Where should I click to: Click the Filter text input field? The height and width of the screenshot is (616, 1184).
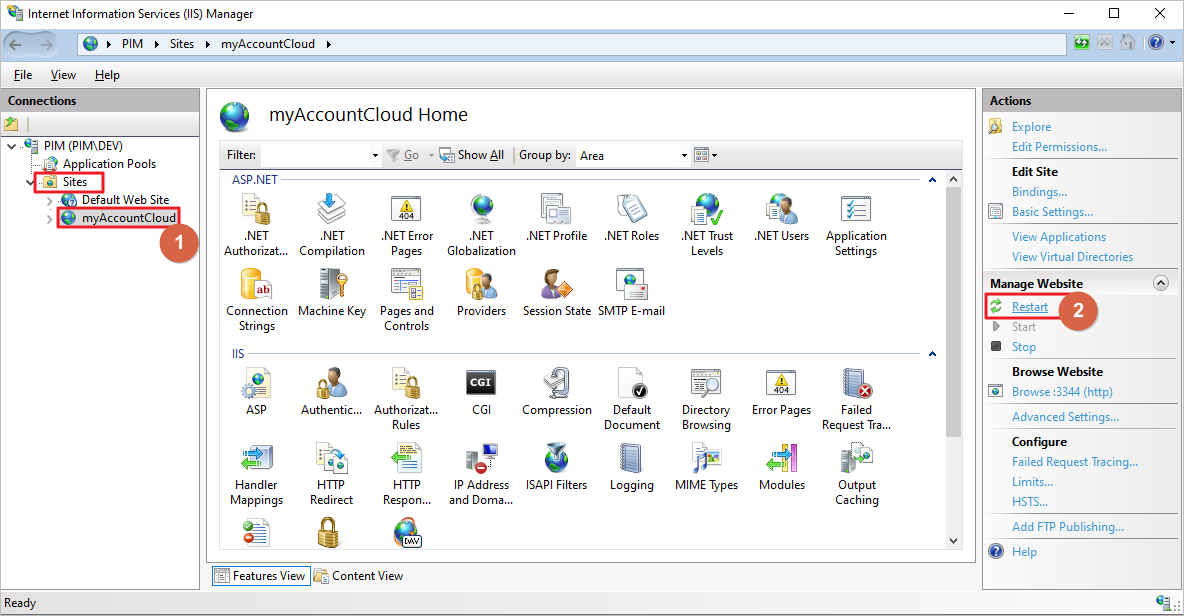[x=315, y=156]
